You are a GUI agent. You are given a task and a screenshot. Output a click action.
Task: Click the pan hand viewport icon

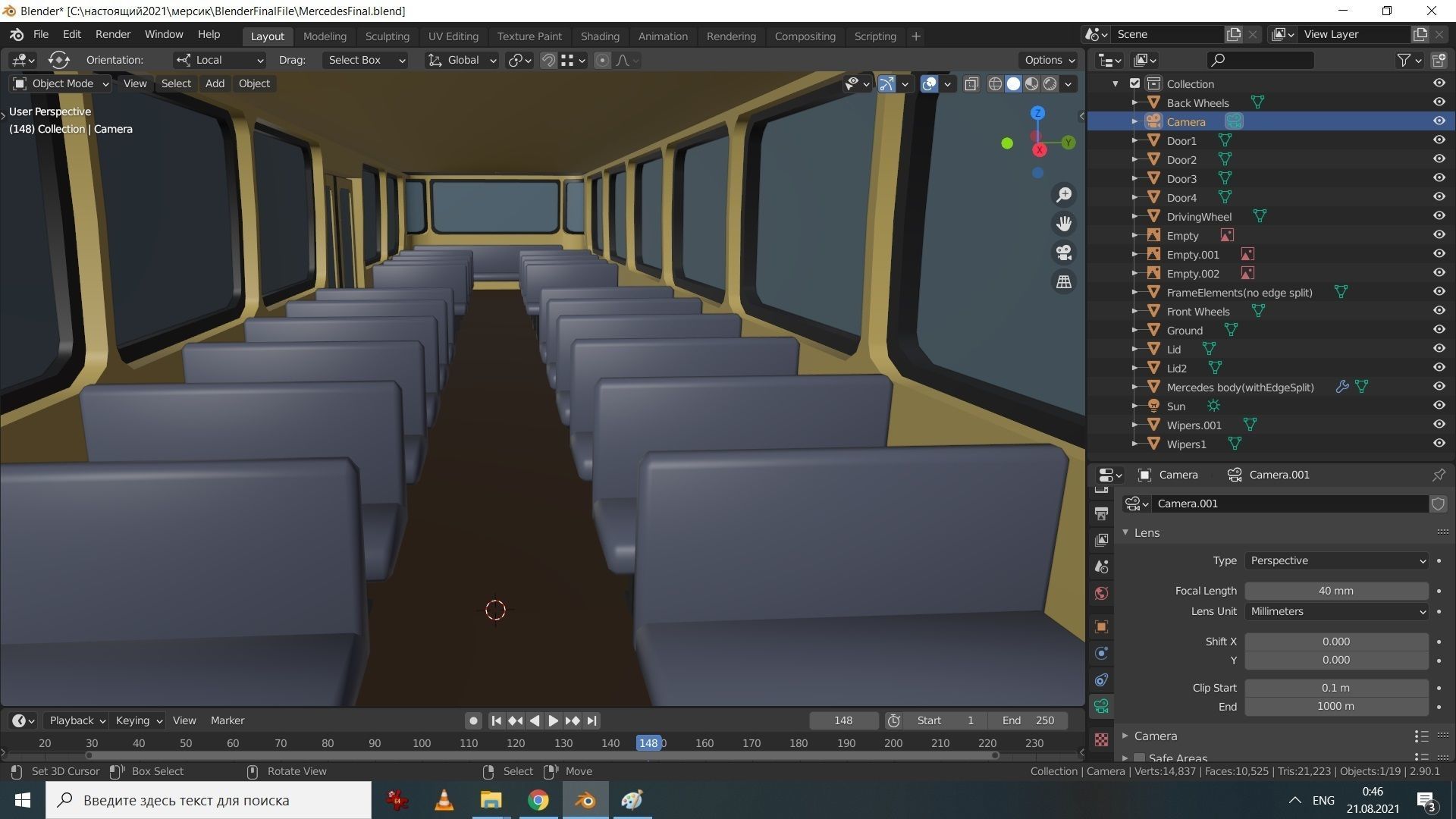tap(1064, 224)
